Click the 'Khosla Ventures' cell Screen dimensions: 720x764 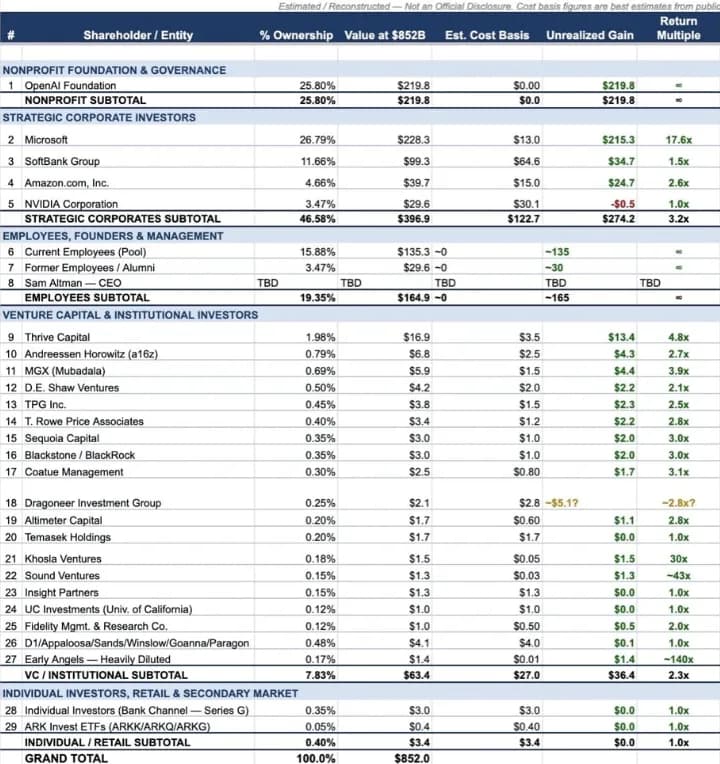click(63, 559)
